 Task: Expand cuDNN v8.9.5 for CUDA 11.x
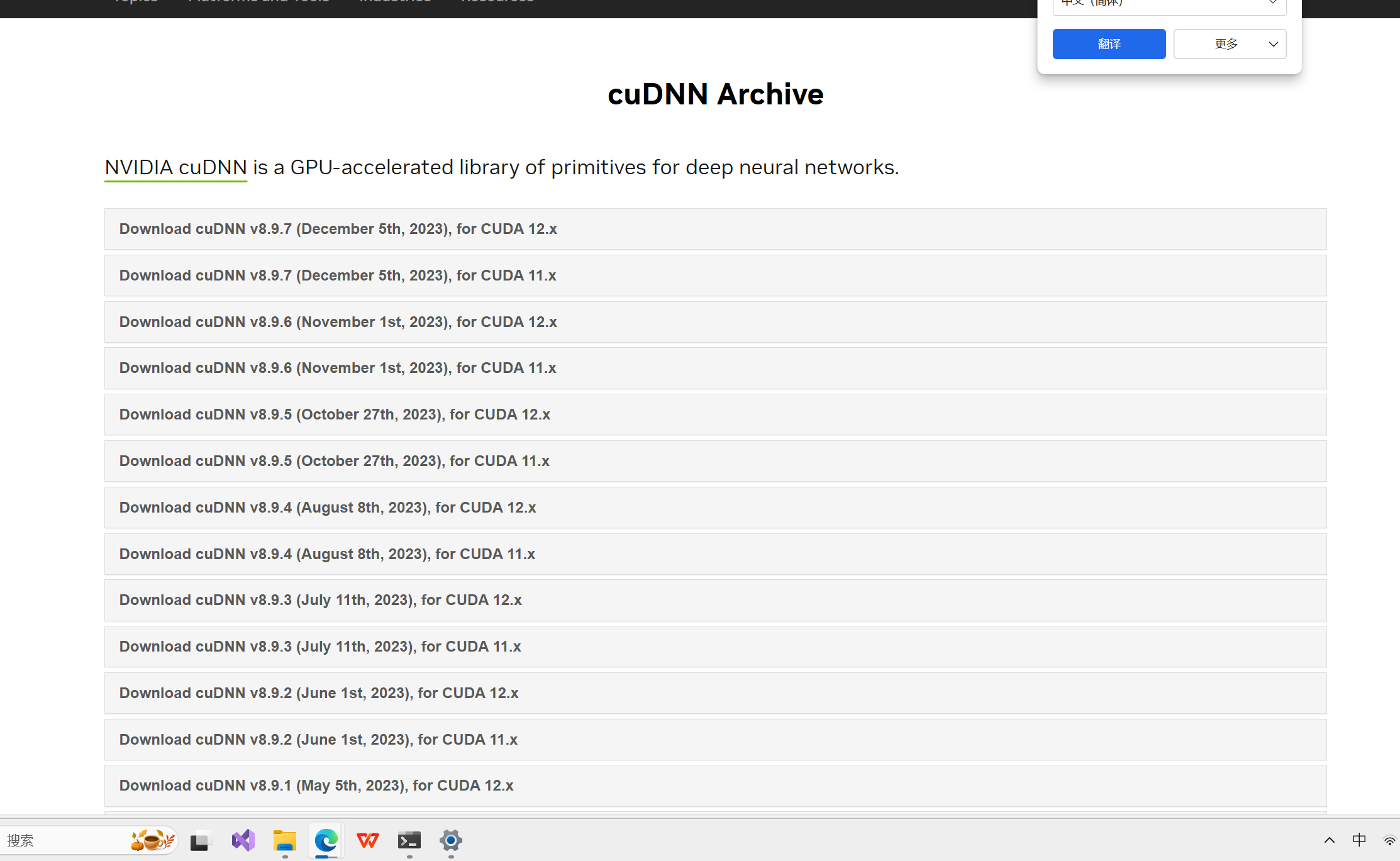(x=715, y=461)
